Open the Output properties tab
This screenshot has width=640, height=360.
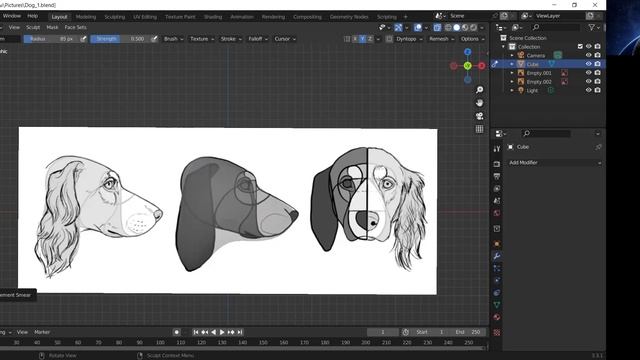click(x=497, y=176)
